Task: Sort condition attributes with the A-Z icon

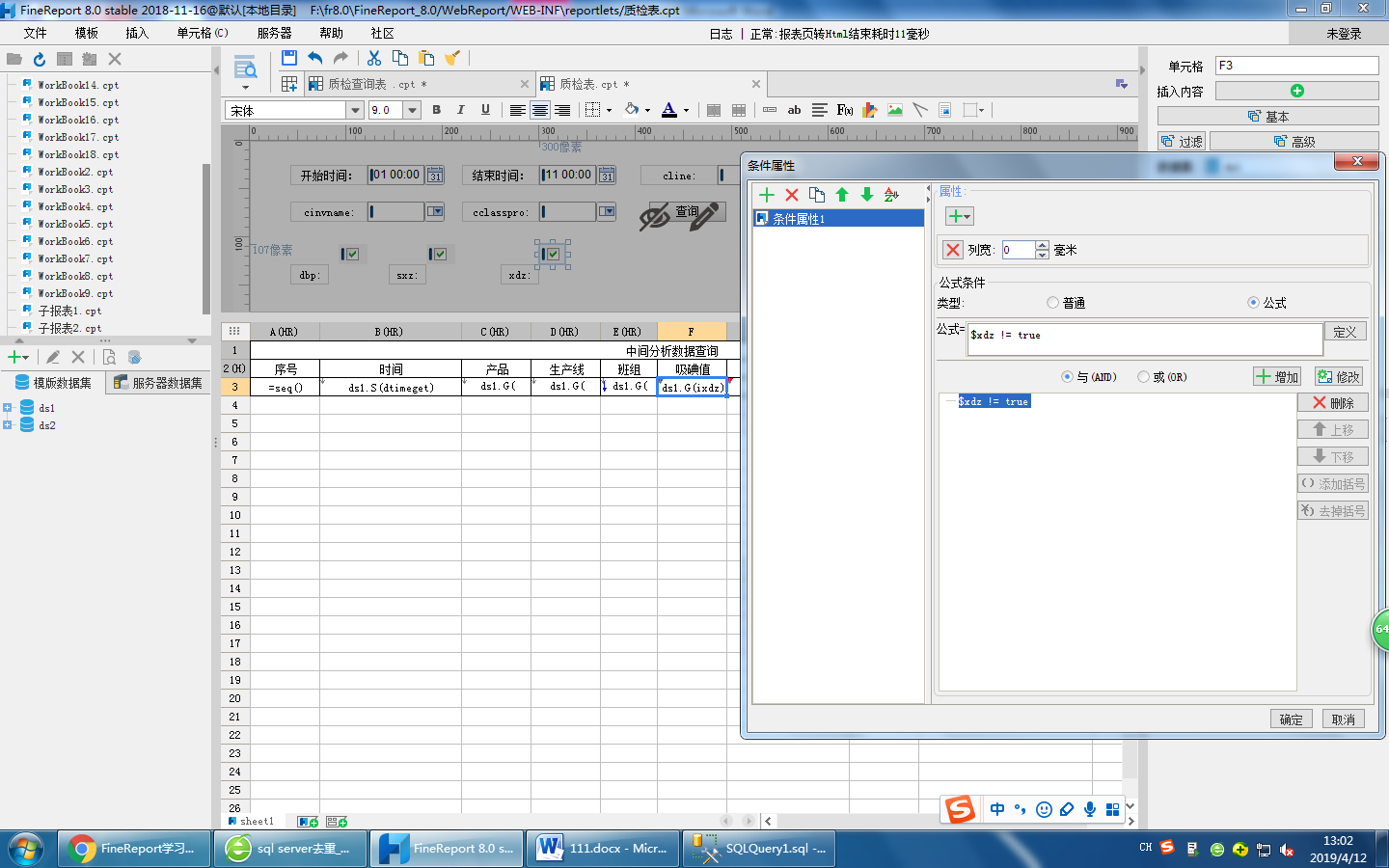Action: pyautogui.click(x=892, y=195)
